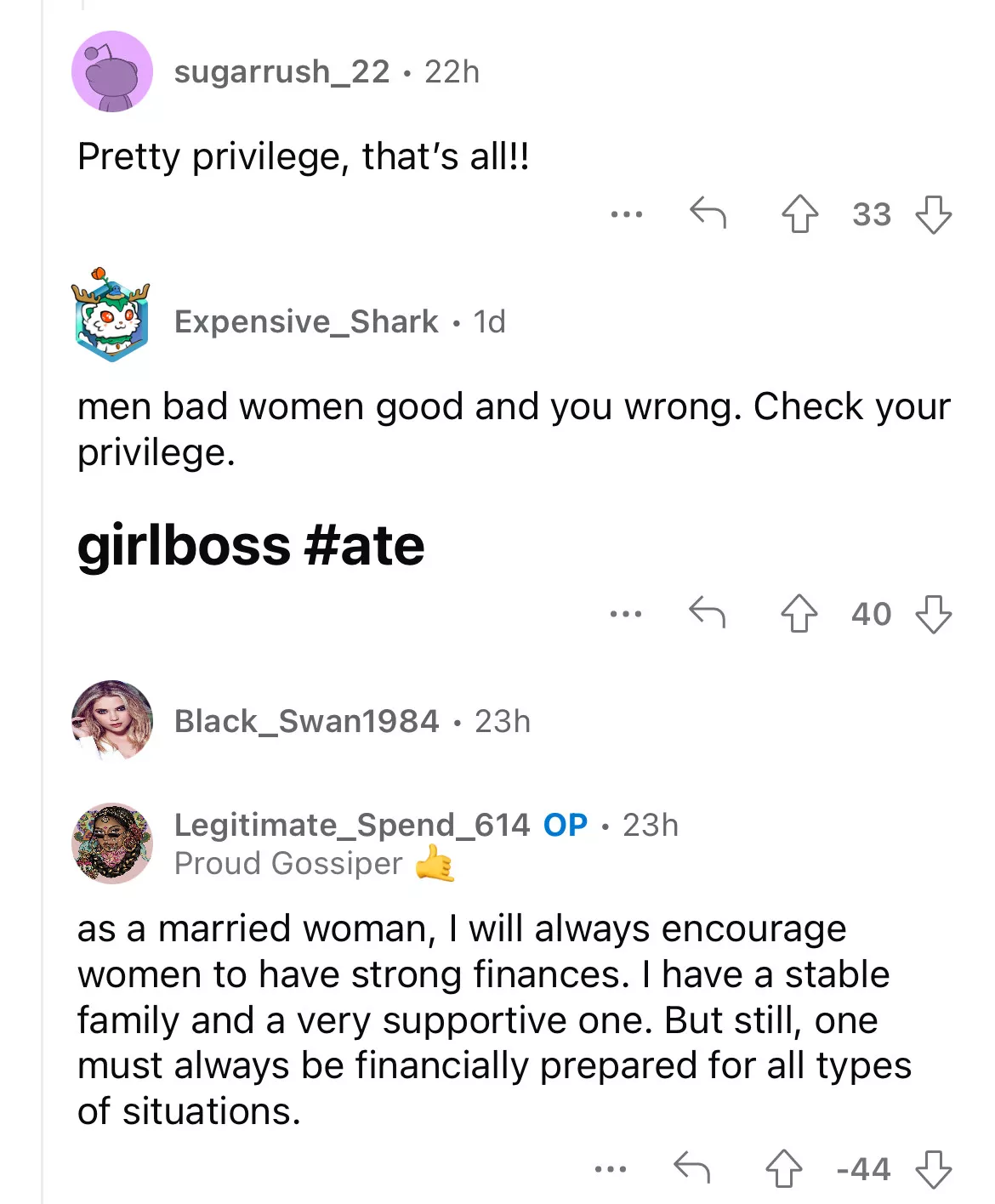Reply to sugarrush_22's comment
The width and height of the screenshot is (995, 1204).
pos(708,213)
